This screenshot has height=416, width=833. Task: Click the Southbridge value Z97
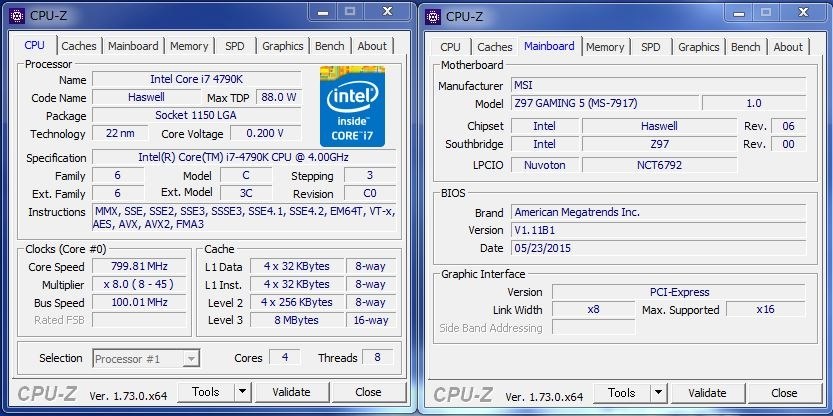[x=659, y=144]
